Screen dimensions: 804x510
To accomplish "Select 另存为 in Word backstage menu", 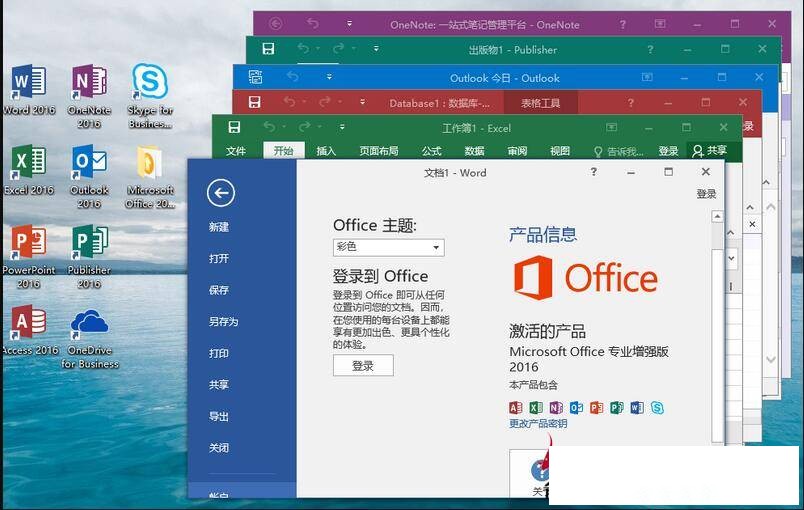I will (x=224, y=321).
